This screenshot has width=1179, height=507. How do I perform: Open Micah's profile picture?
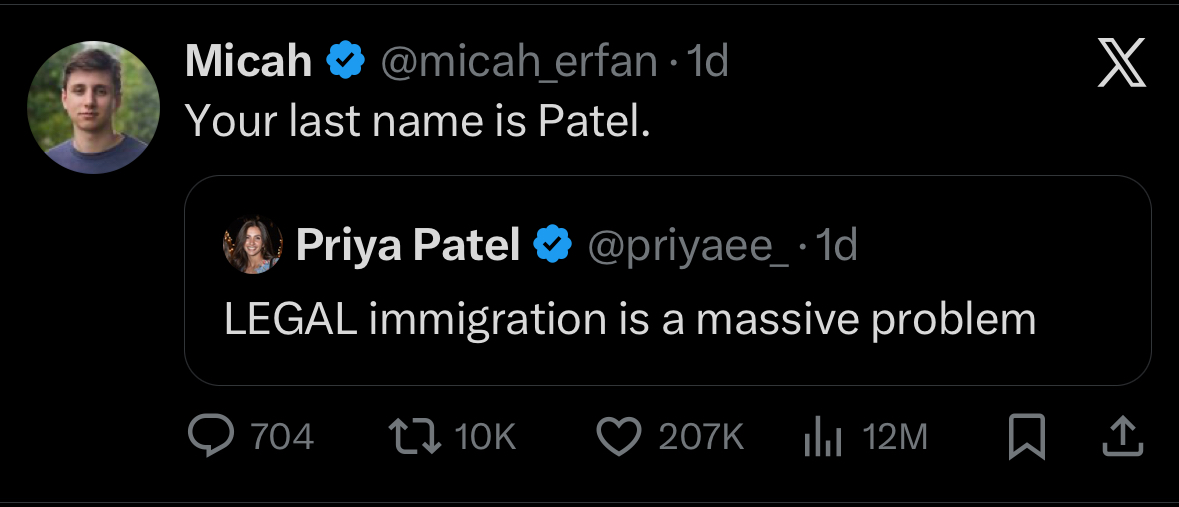92,108
